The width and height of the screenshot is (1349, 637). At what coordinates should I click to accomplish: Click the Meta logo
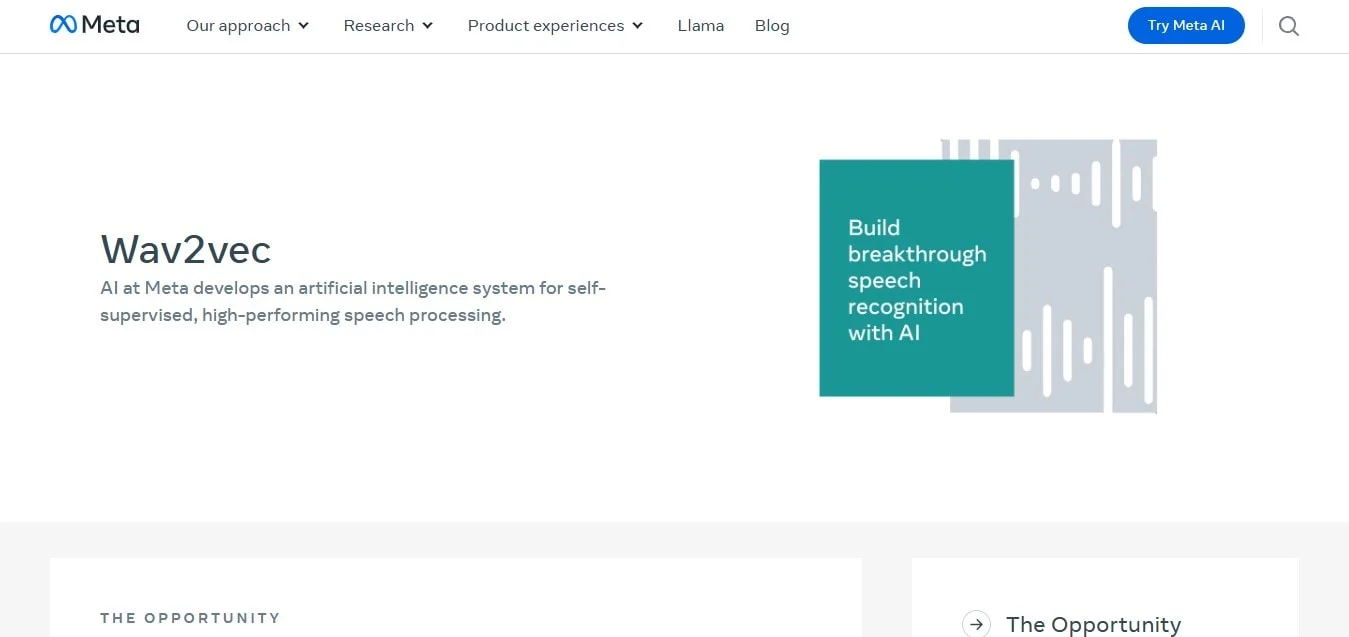pos(95,25)
